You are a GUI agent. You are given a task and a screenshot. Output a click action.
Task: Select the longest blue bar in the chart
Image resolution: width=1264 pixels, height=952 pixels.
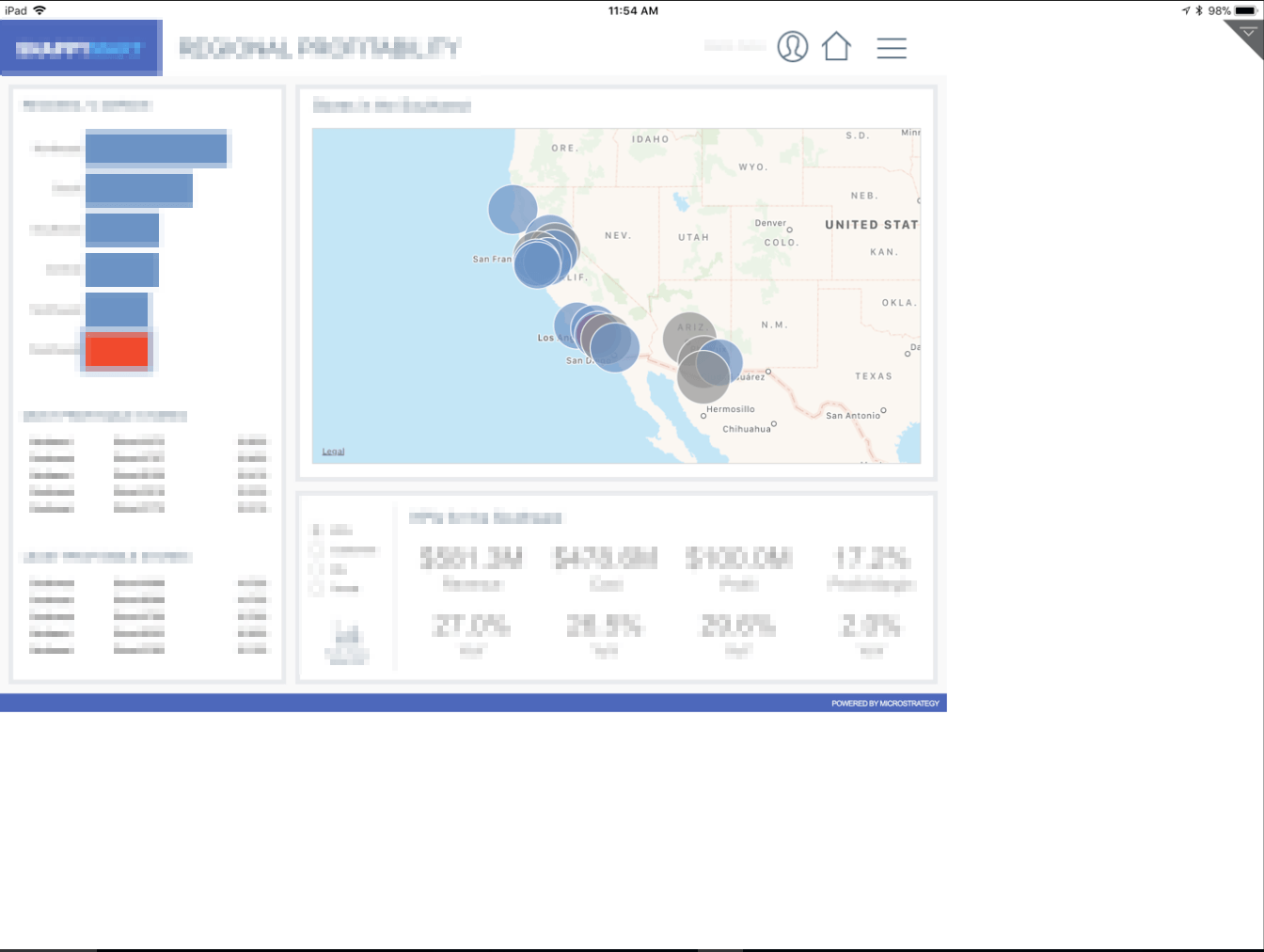156,149
